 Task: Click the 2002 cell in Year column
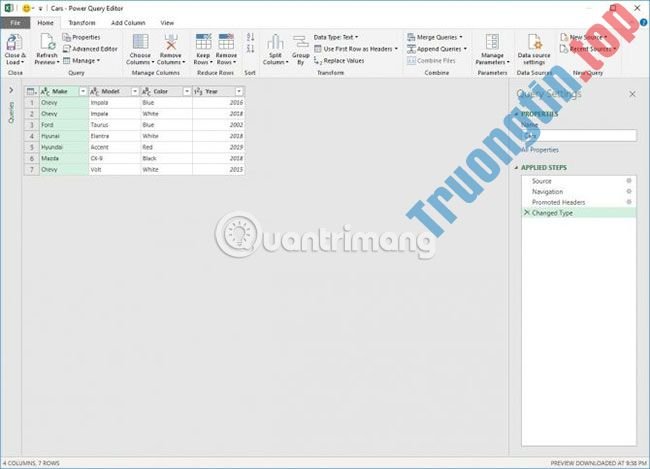point(218,125)
